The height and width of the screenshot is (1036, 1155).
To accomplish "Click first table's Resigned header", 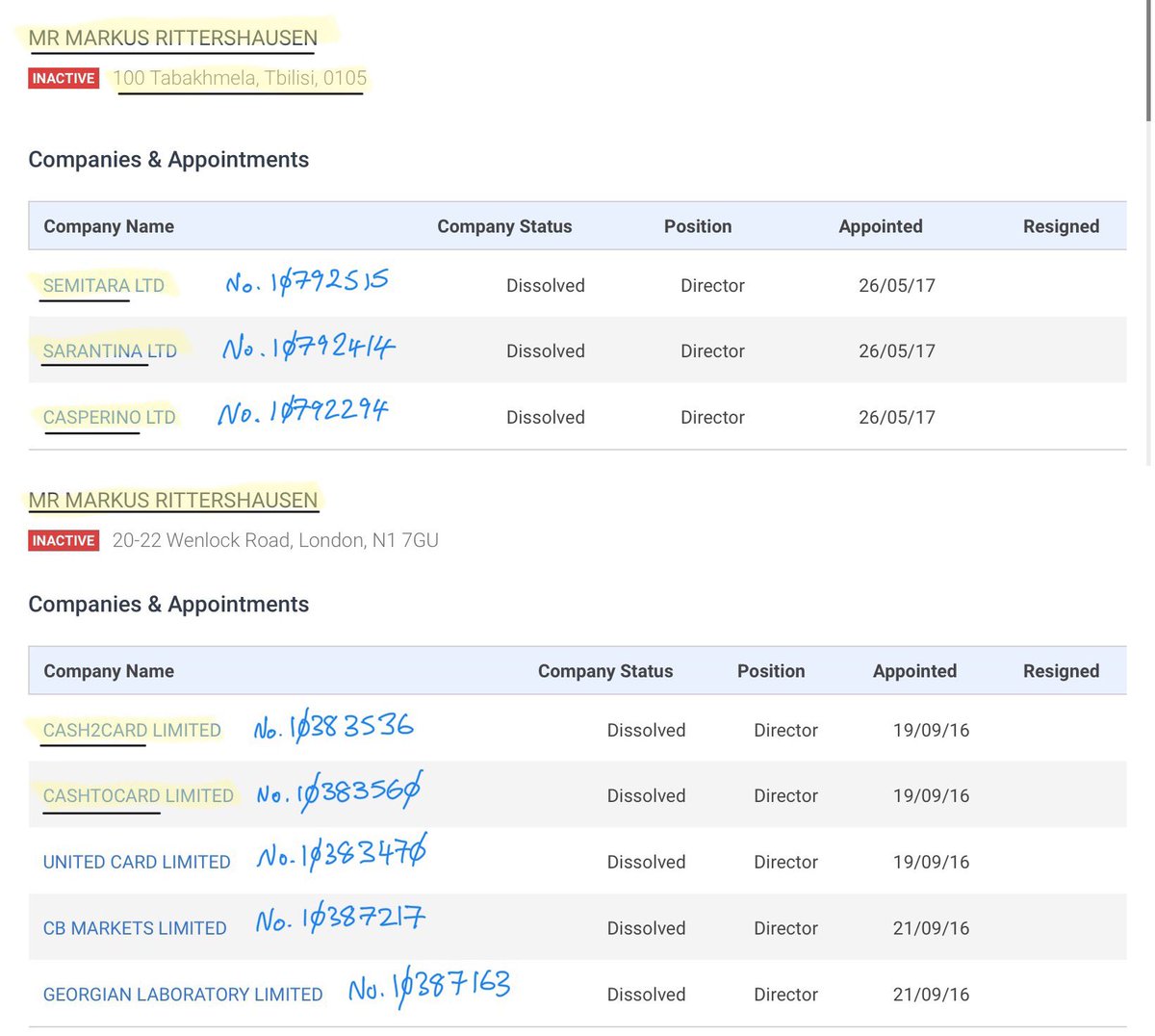I will pos(1061,226).
